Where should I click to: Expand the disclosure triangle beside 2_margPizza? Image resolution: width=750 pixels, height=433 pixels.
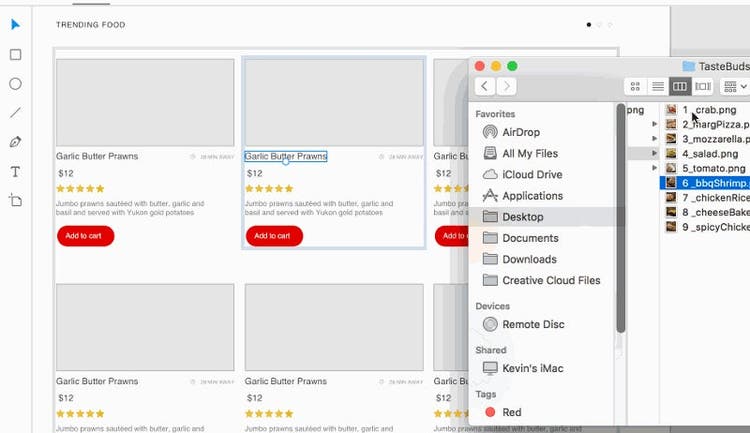coord(655,125)
